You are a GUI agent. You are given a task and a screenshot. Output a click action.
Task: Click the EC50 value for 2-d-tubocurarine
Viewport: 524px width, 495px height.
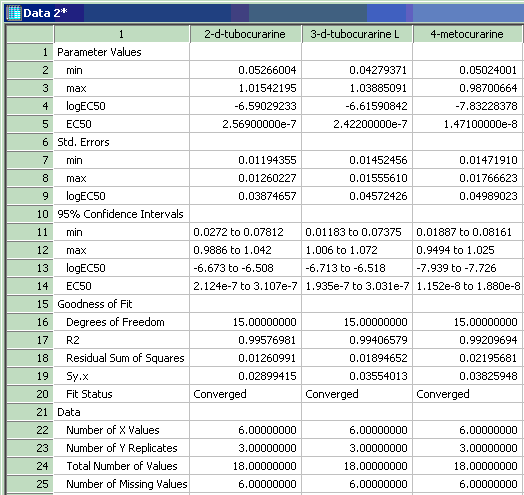(245, 124)
